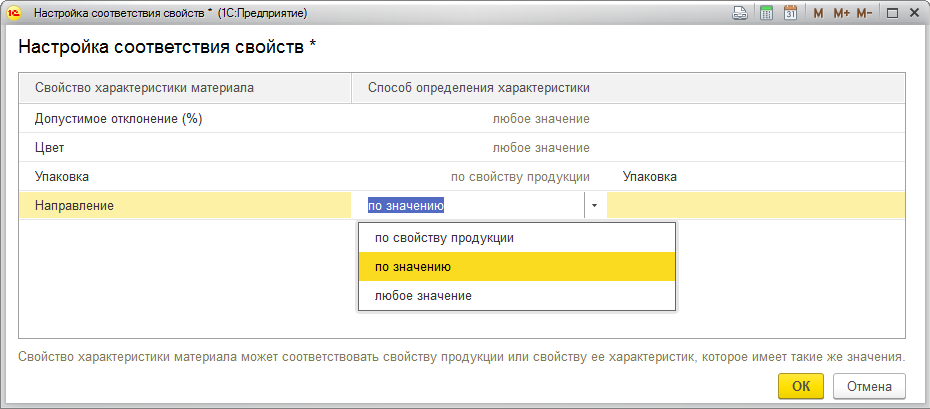Confirm with the OK button

point(801,386)
